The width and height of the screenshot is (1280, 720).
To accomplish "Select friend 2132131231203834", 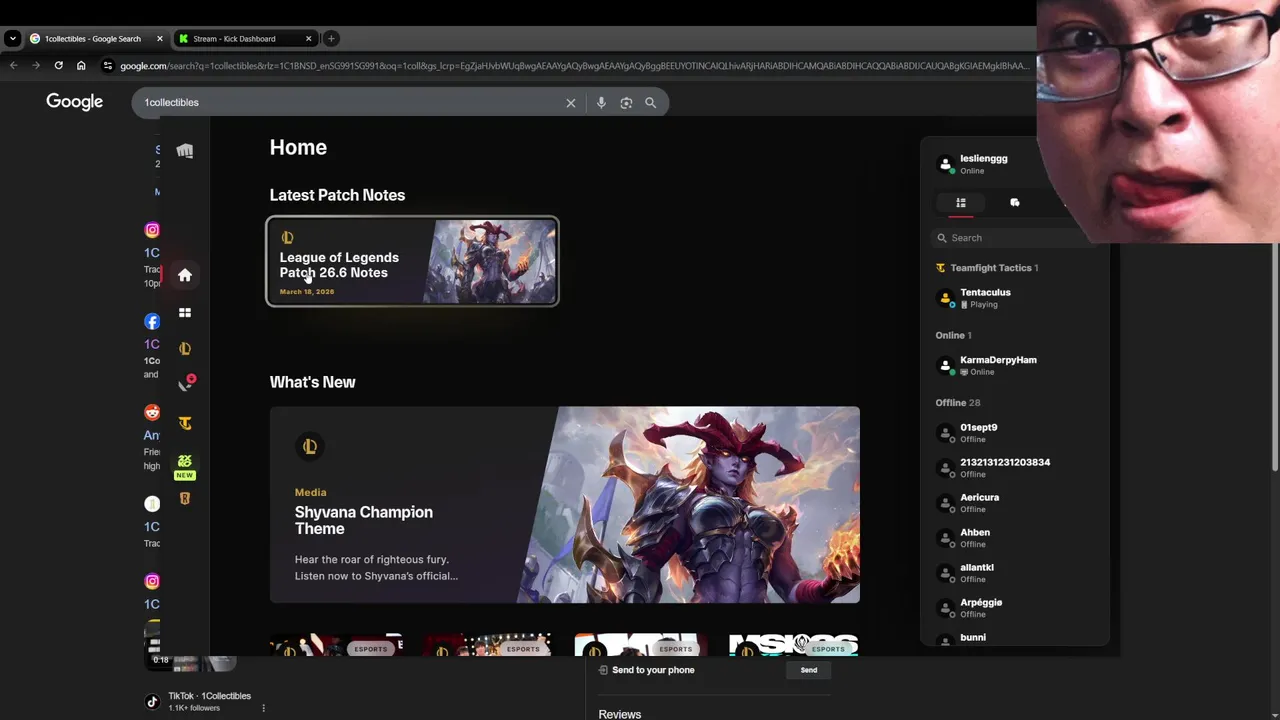I will coord(1015,468).
